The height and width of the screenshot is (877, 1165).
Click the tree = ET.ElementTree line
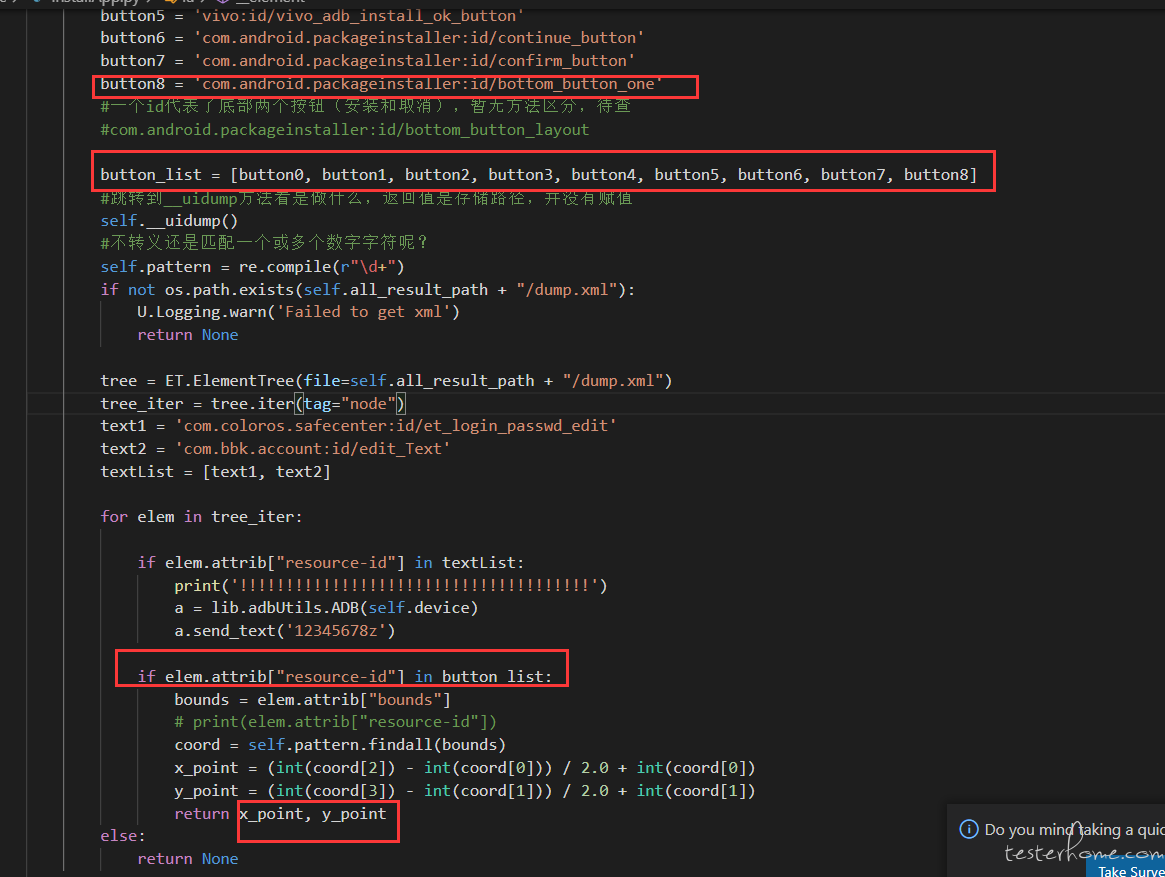pyautogui.click(x=386, y=381)
